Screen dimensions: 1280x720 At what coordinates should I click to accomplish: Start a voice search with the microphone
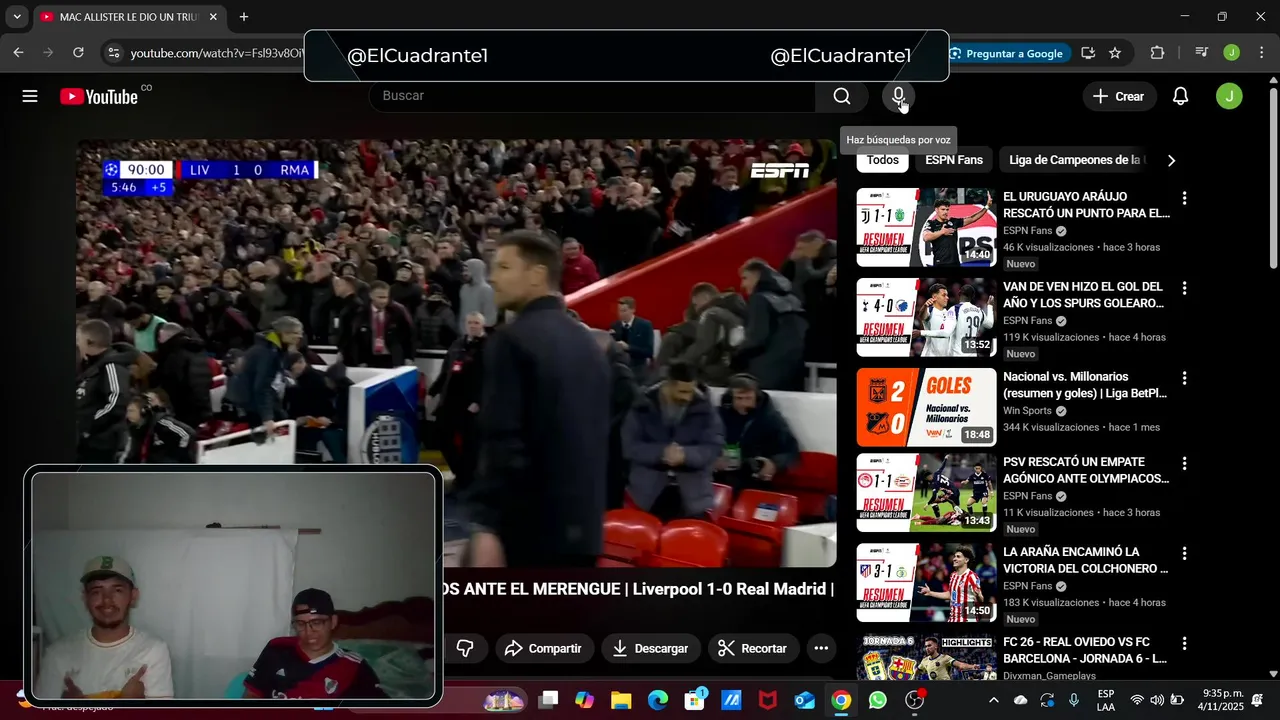click(x=898, y=96)
